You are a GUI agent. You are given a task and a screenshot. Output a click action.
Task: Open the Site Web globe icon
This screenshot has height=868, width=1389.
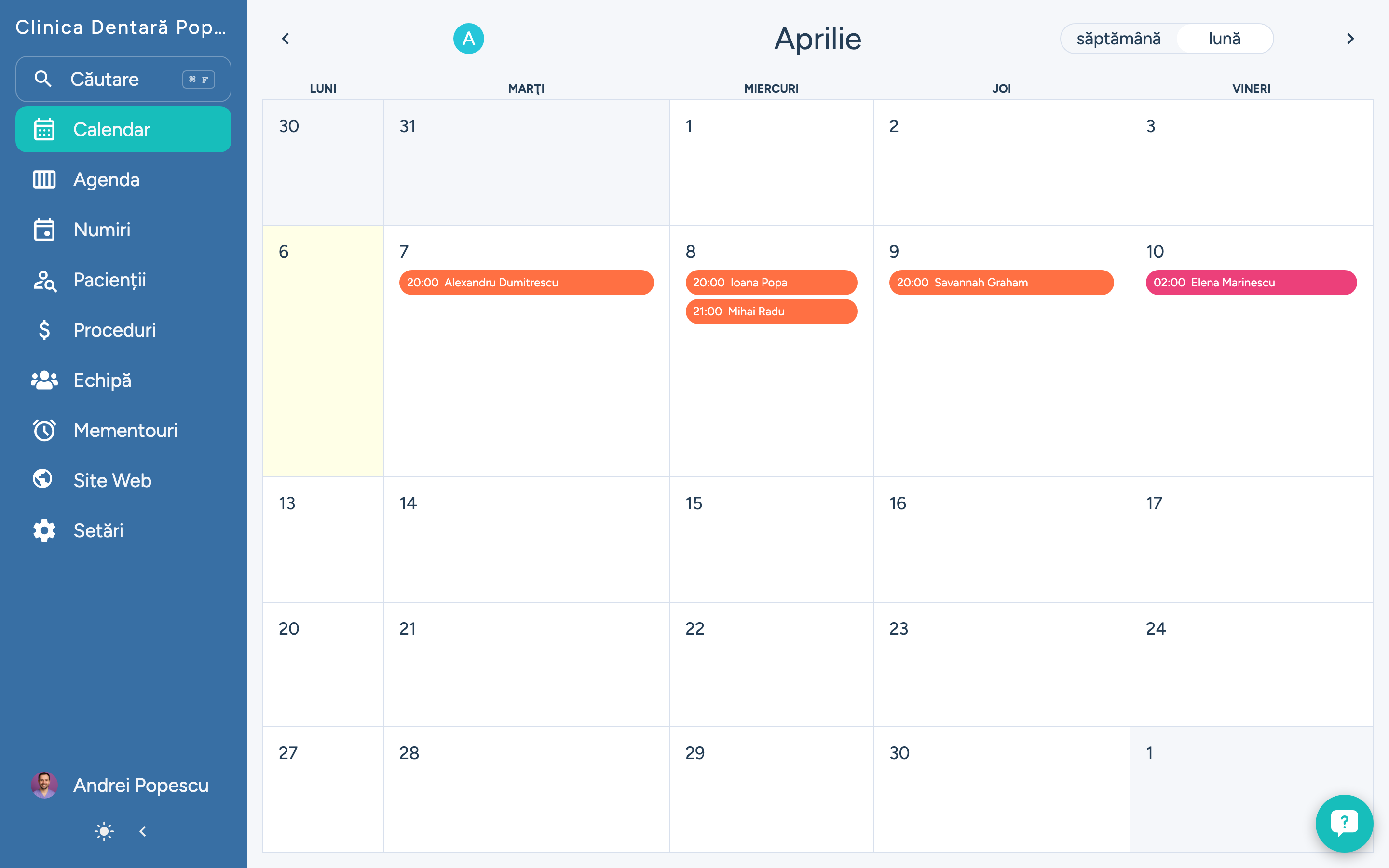tap(43, 479)
